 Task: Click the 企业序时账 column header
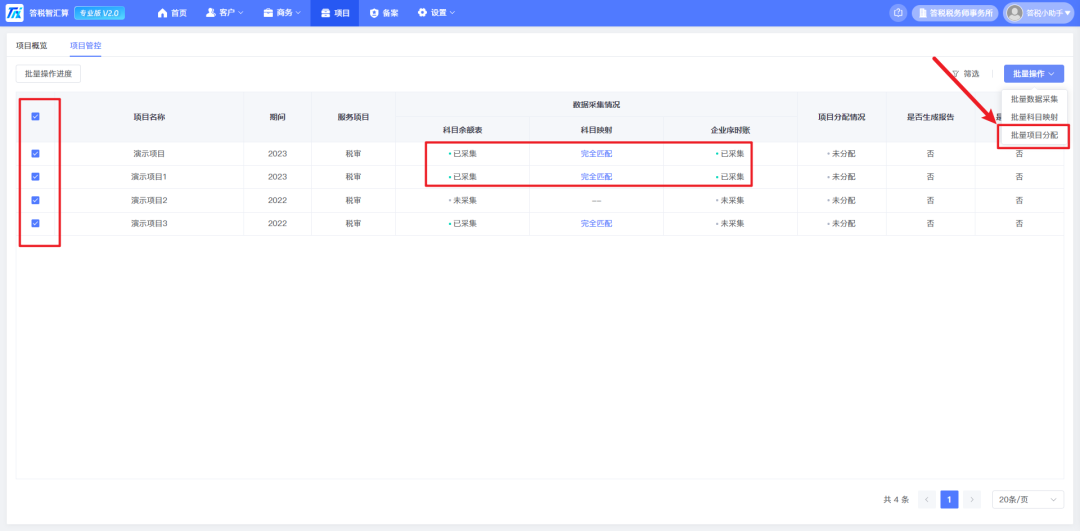[x=730, y=129]
